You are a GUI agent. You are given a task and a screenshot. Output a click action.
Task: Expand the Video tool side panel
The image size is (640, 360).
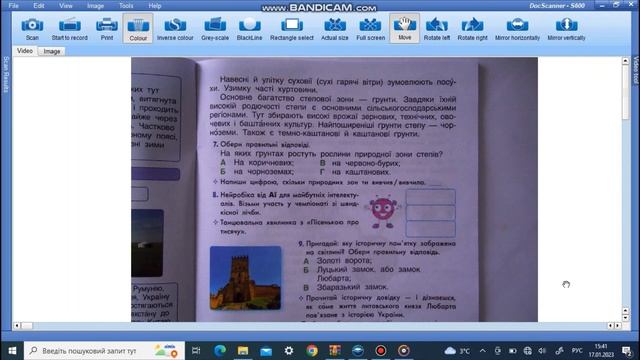(635, 70)
